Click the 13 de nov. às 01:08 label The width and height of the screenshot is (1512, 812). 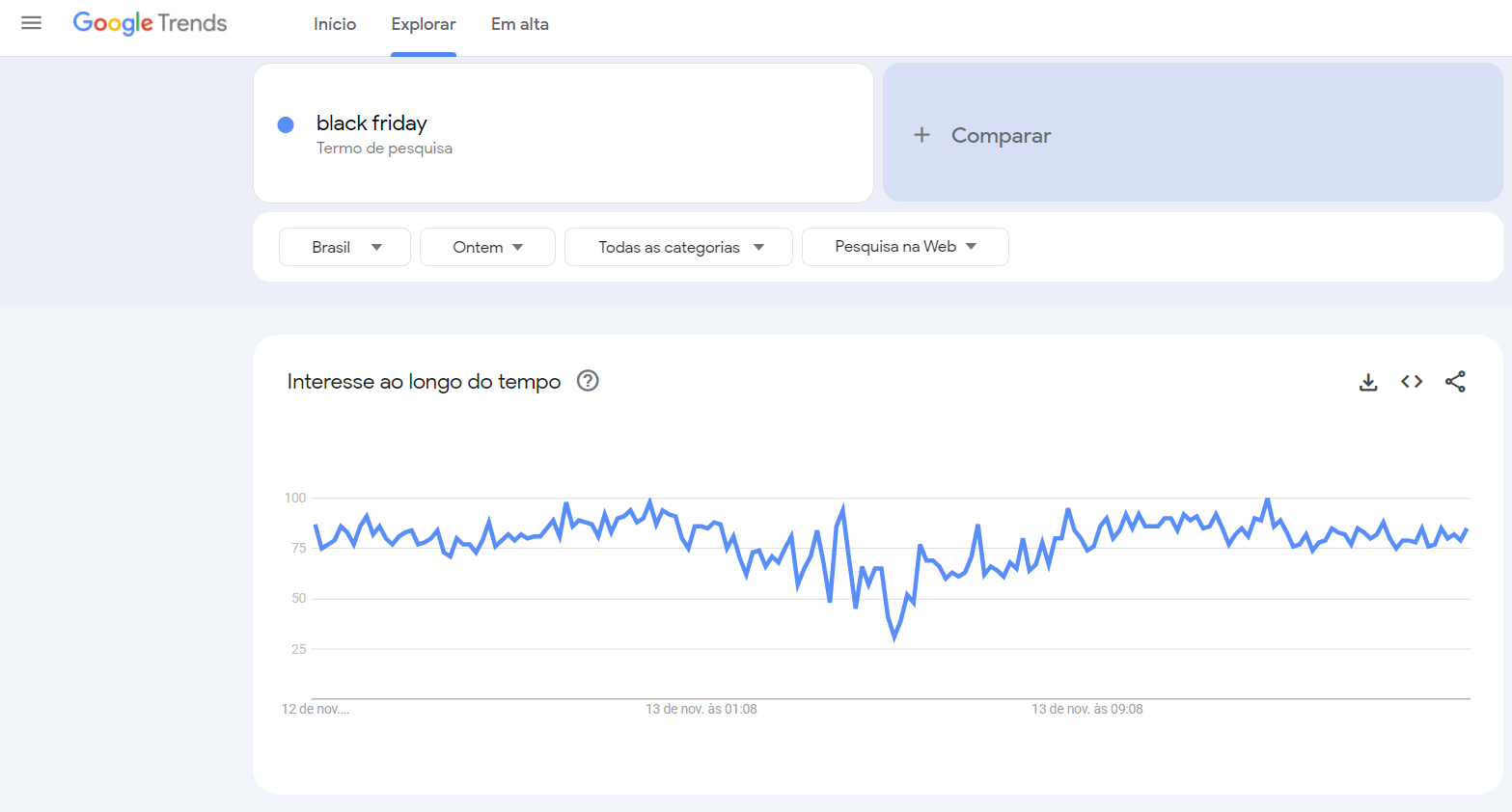[701, 709]
